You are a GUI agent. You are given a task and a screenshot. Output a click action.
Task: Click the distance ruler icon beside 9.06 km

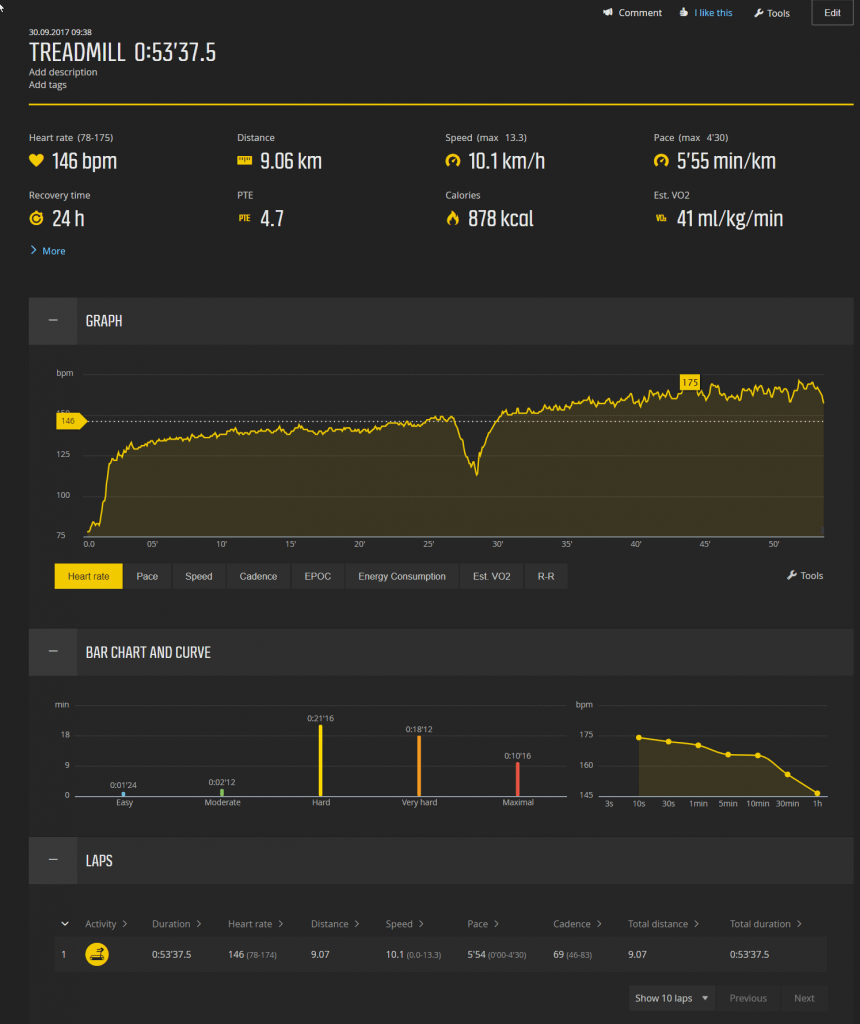244,161
